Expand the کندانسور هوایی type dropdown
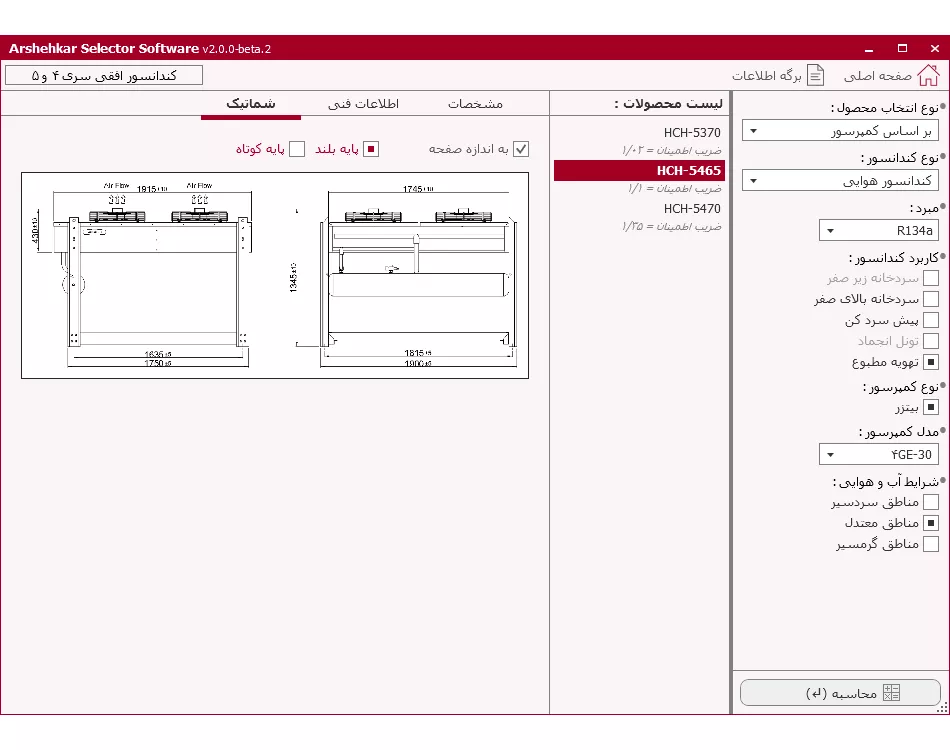Image resolution: width=950 pixels, height=750 pixels. [840, 181]
